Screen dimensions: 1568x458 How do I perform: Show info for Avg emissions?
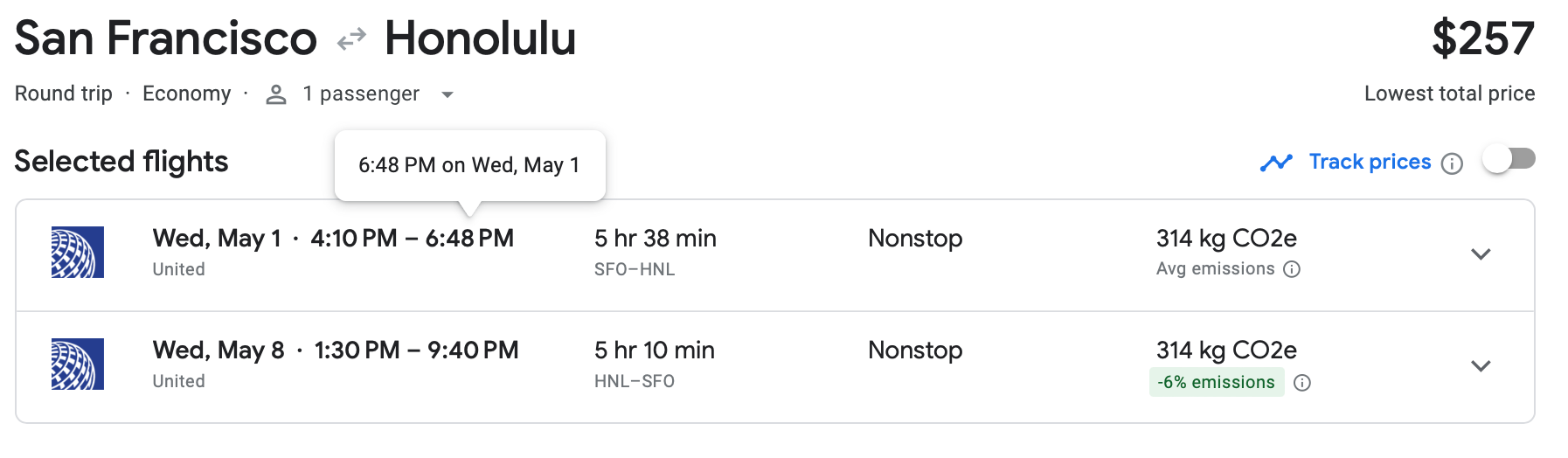(x=1292, y=269)
